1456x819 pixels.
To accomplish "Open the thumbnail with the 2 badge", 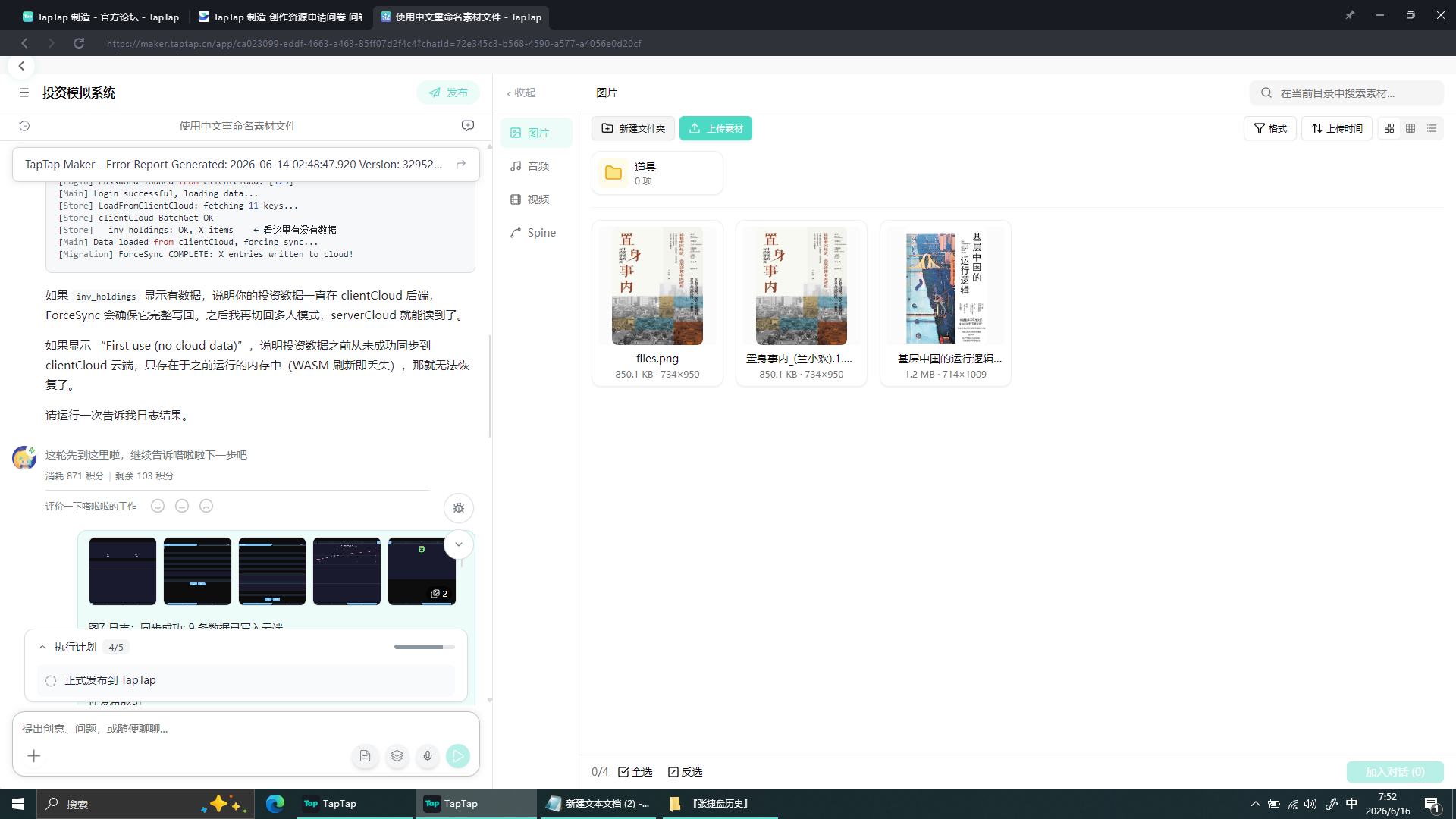I will (x=422, y=571).
